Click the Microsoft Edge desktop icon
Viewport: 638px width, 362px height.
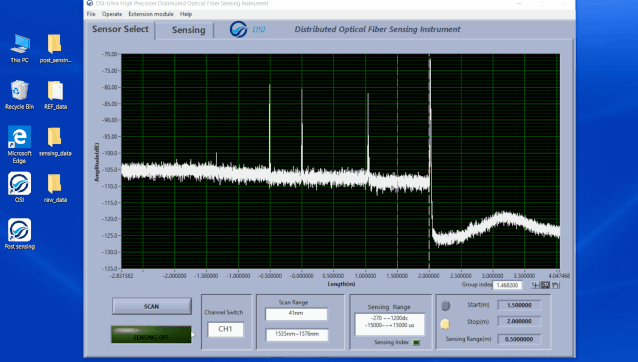click(20, 144)
